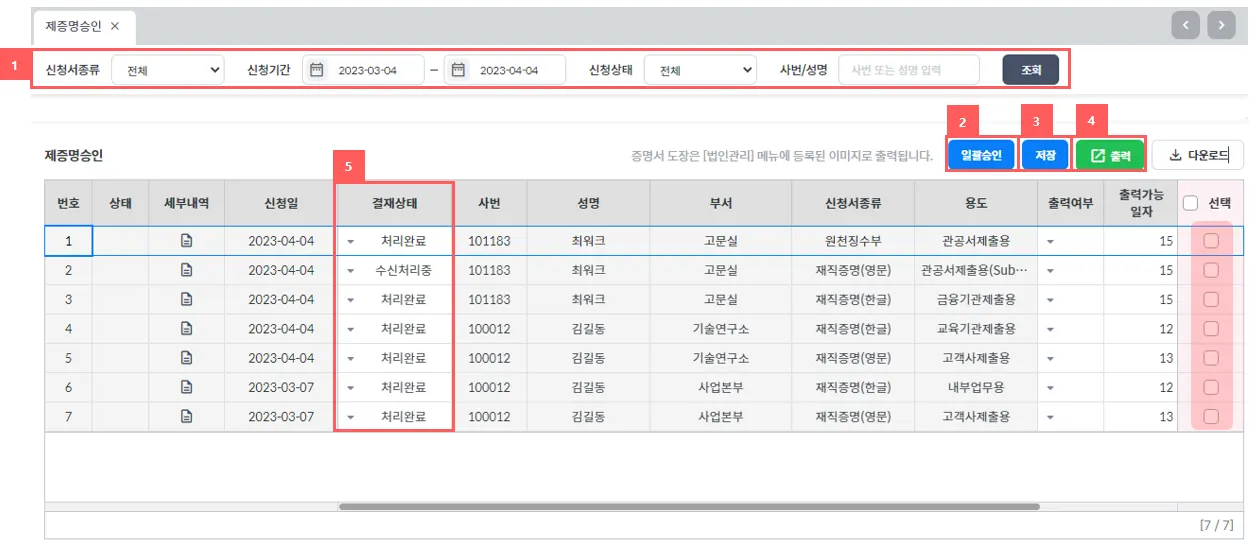
Task: Go to next tab with right arrow
Action: click(x=1221, y=25)
